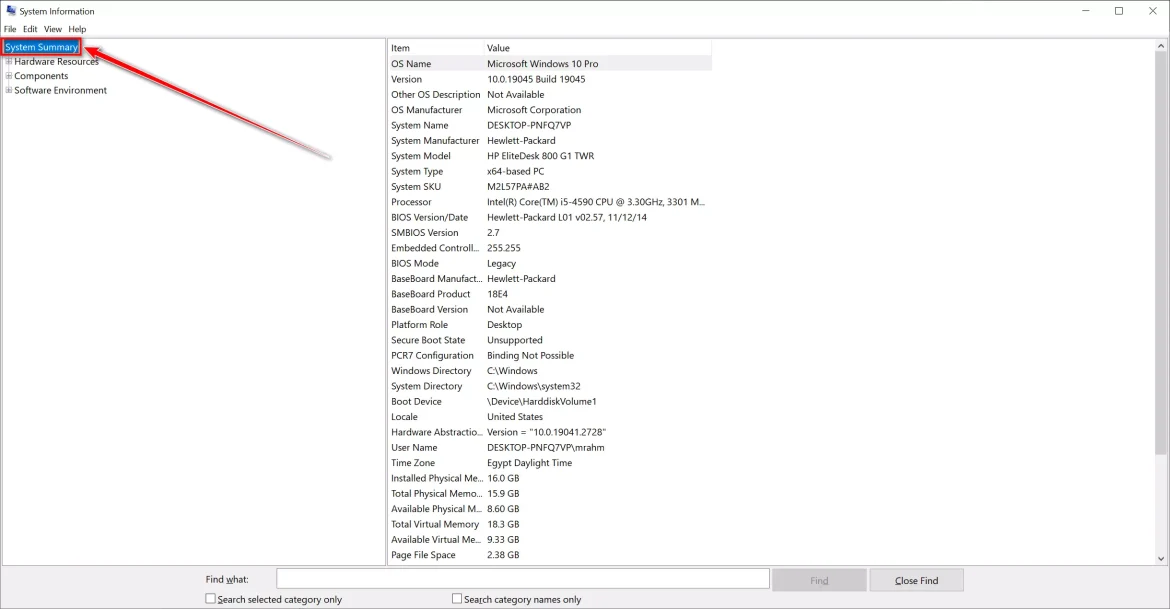Click the 8.60 GB available memory value
Viewport: 1170px width, 609px height.
503,509
